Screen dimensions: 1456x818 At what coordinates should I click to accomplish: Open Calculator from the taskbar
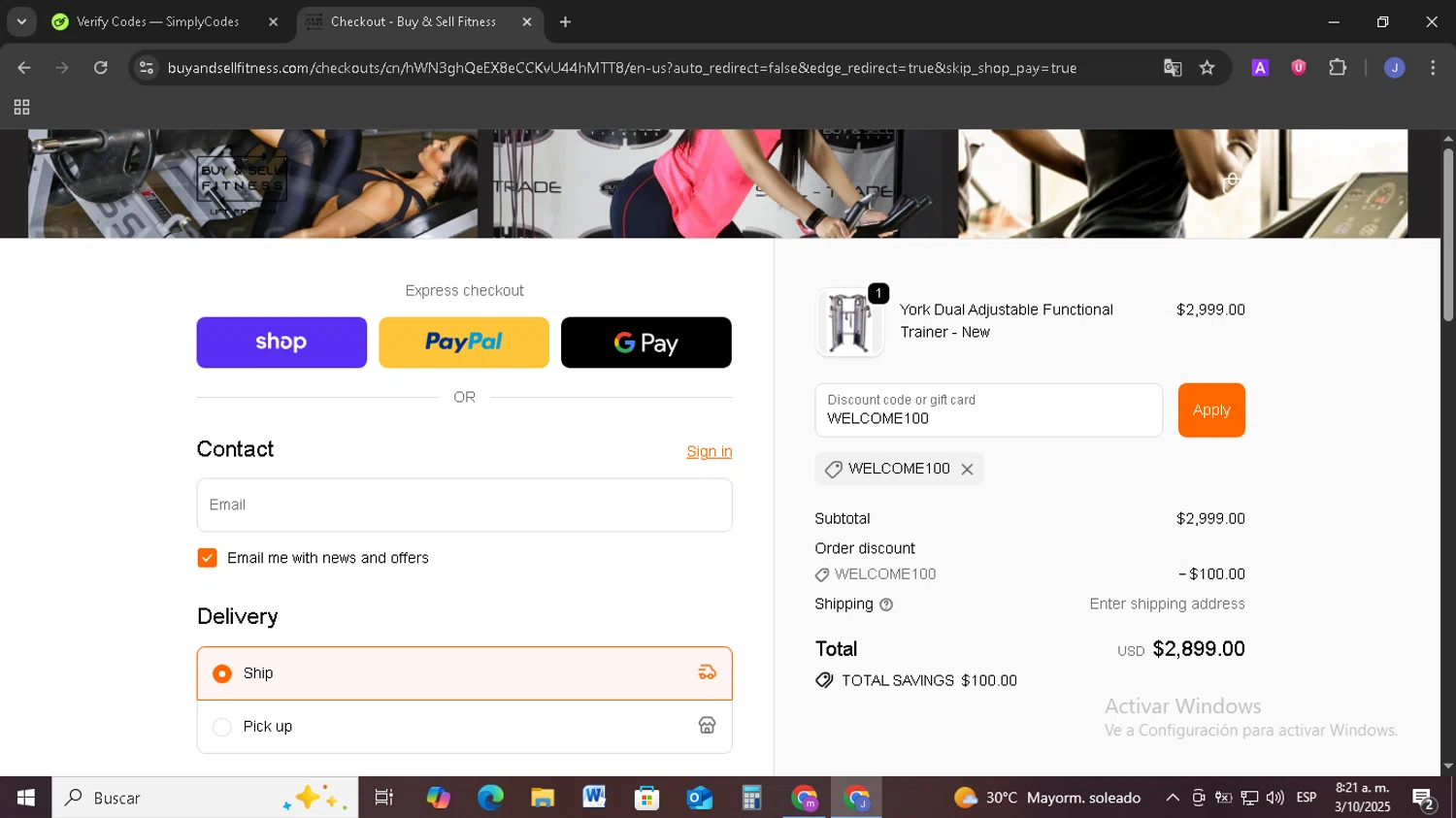pos(751,798)
